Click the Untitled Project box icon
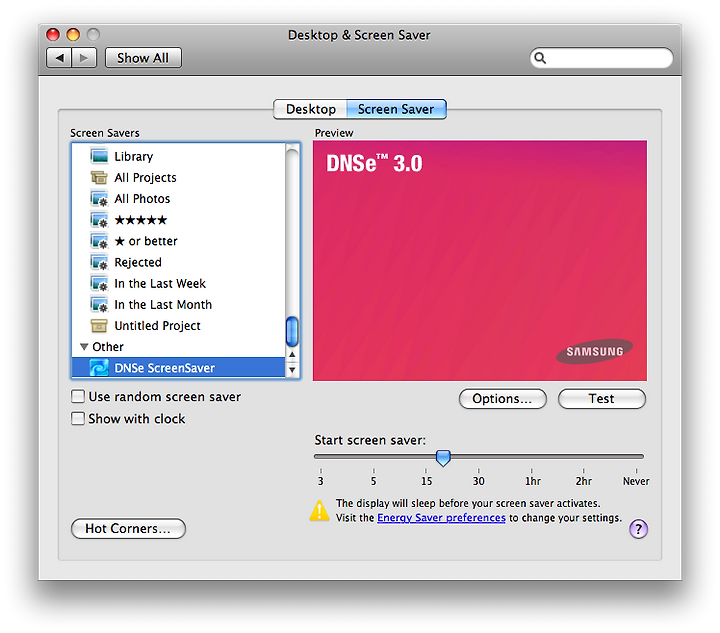The width and height of the screenshot is (720, 633). click(x=99, y=325)
